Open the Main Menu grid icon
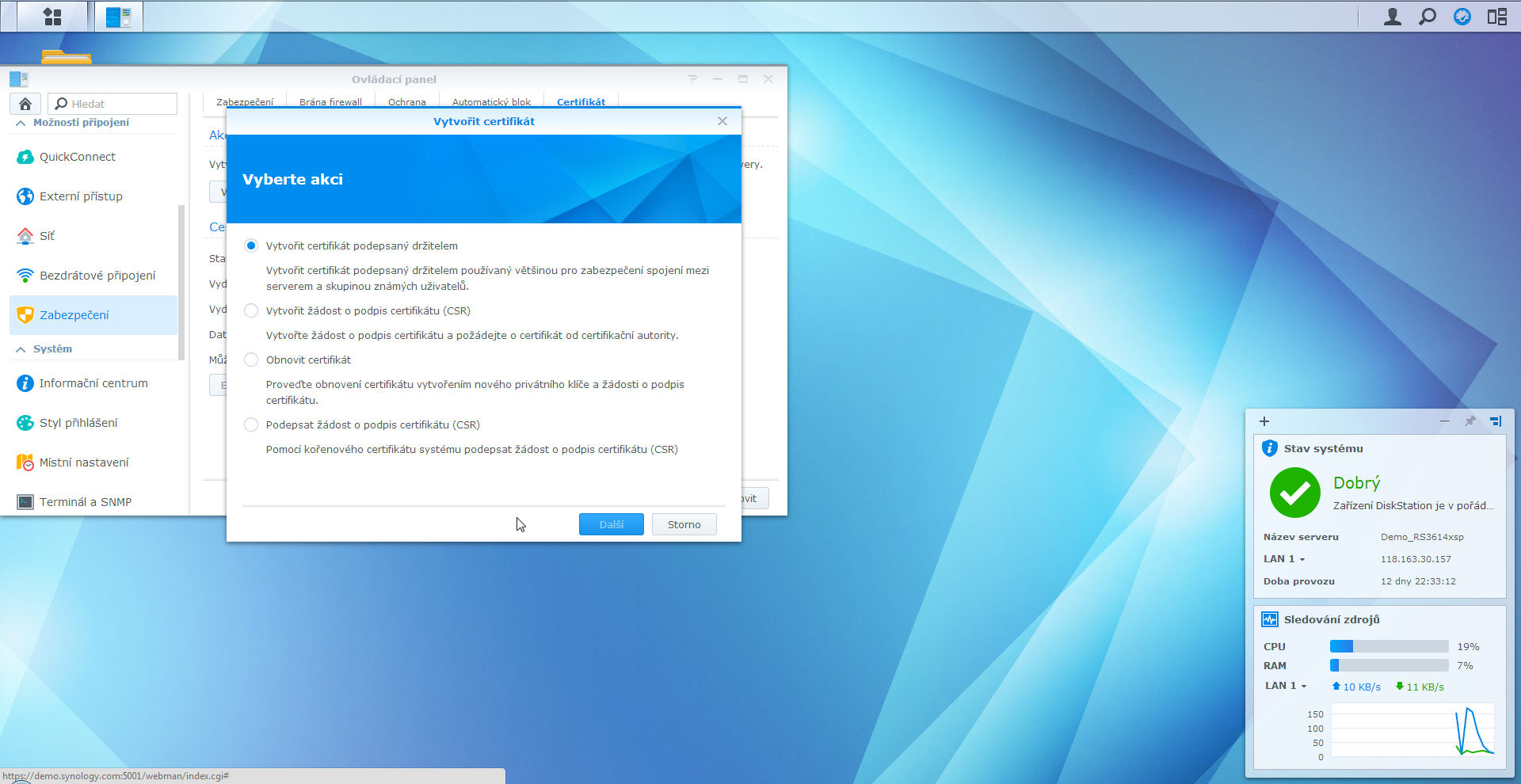 pyautogui.click(x=52, y=17)
